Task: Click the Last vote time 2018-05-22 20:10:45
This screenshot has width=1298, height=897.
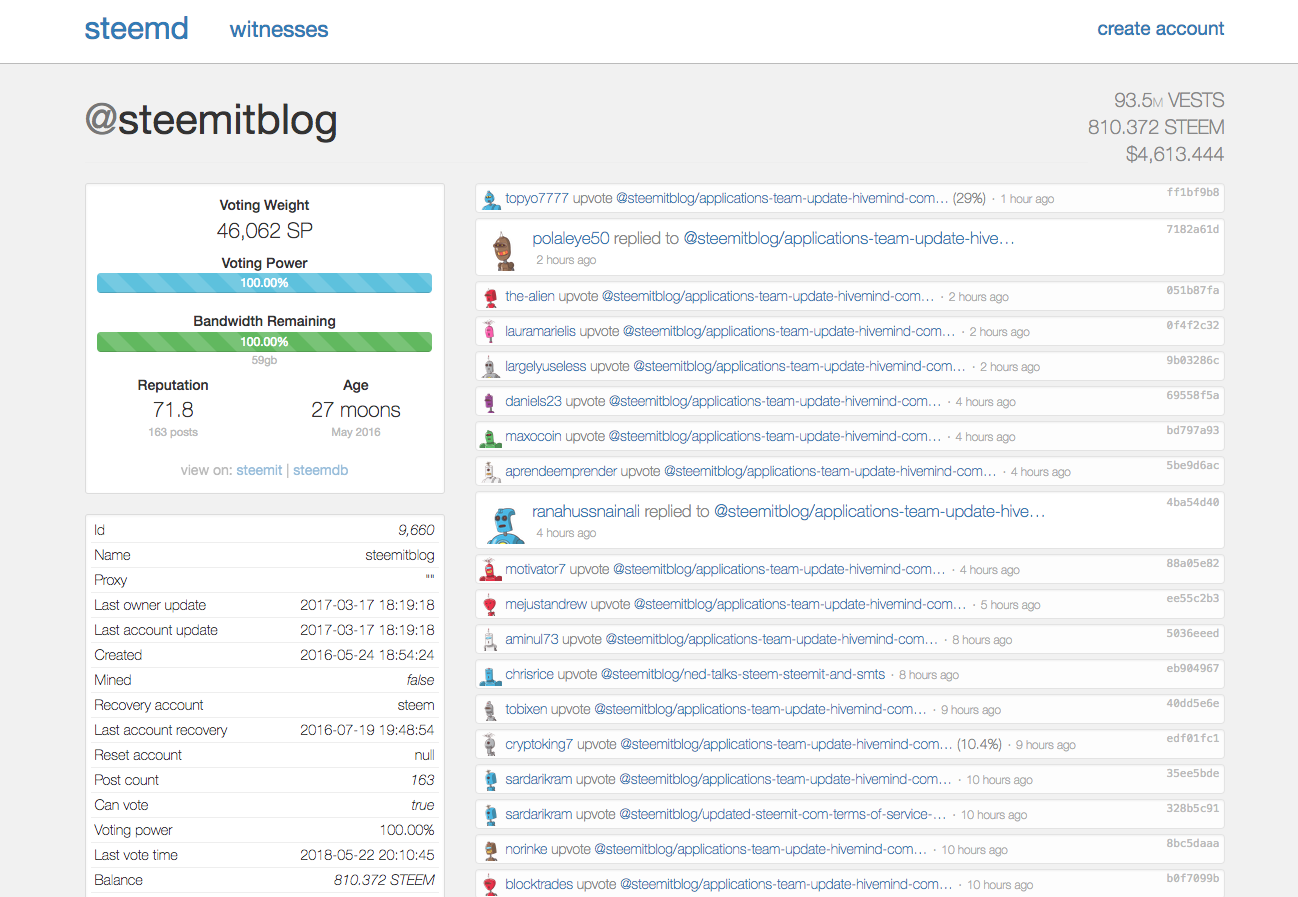Action: [x=367, y=855]
